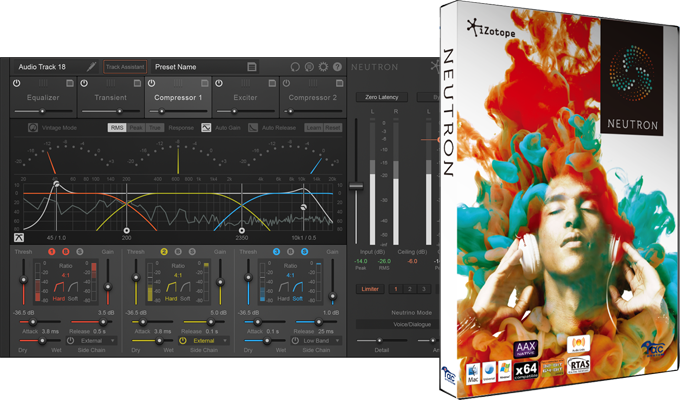The image size is (680, 400).
Task: Toggle band 1 side chain power icon
Action: click(70, 341)
